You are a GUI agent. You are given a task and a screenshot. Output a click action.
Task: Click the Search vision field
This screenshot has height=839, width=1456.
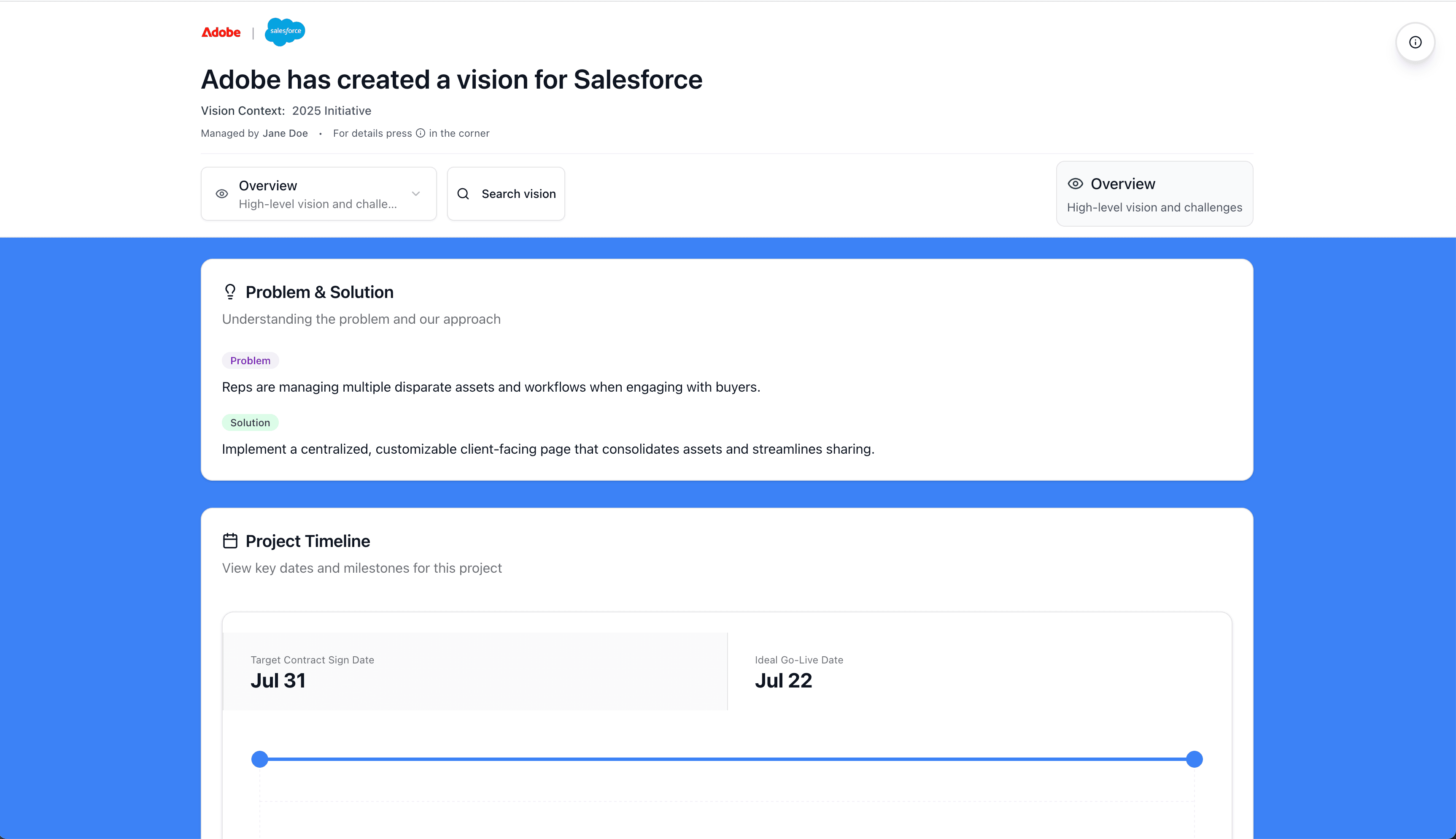pyautogui.click(x=506, y=194)
